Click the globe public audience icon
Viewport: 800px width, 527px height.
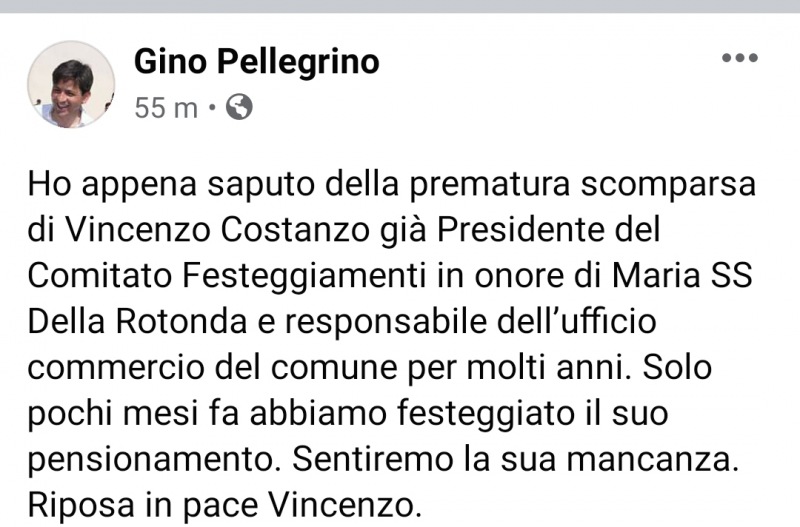[239, 107]
